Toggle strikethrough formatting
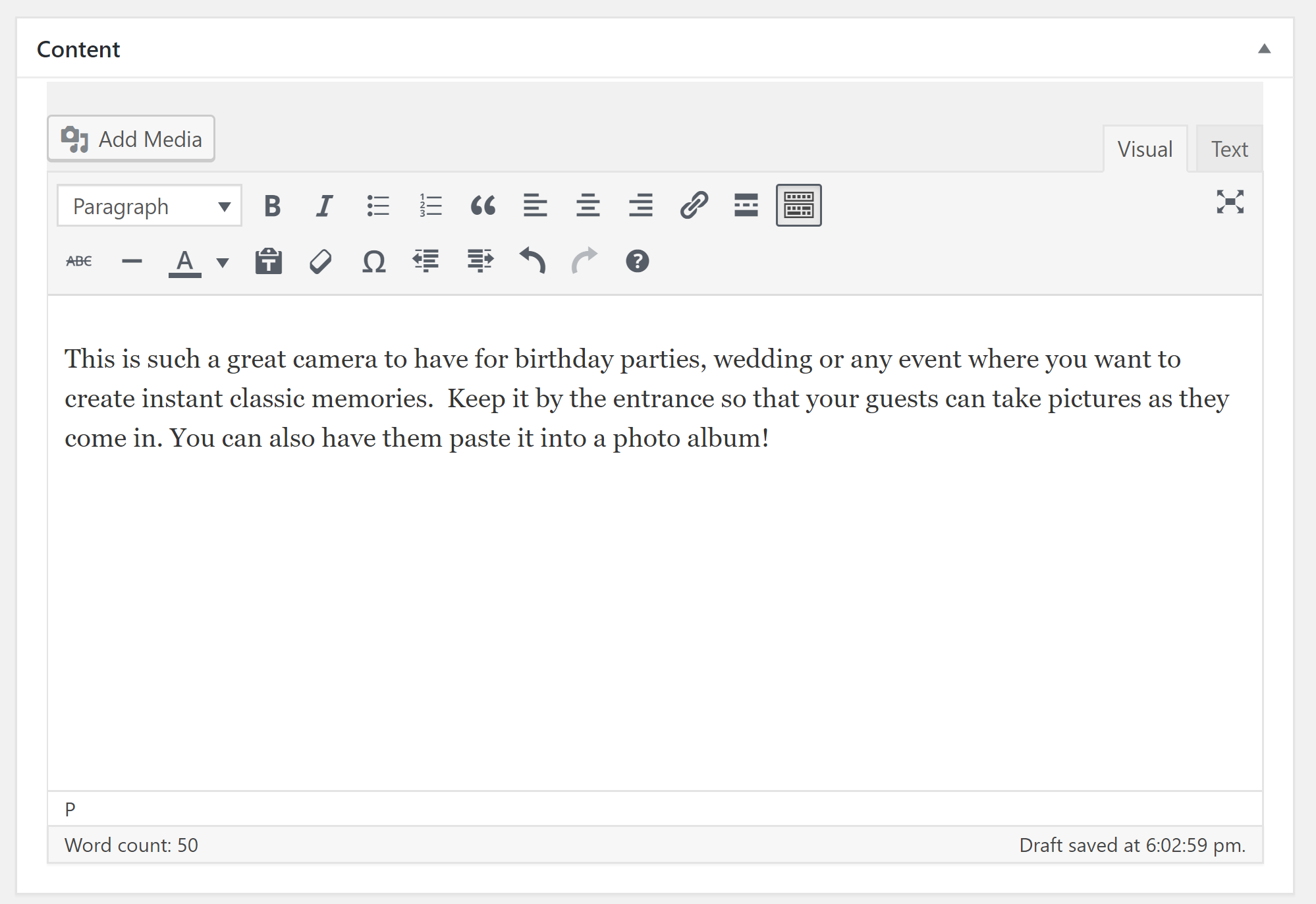The width and height of the screenshot is (1316, 904). (79, 262)
